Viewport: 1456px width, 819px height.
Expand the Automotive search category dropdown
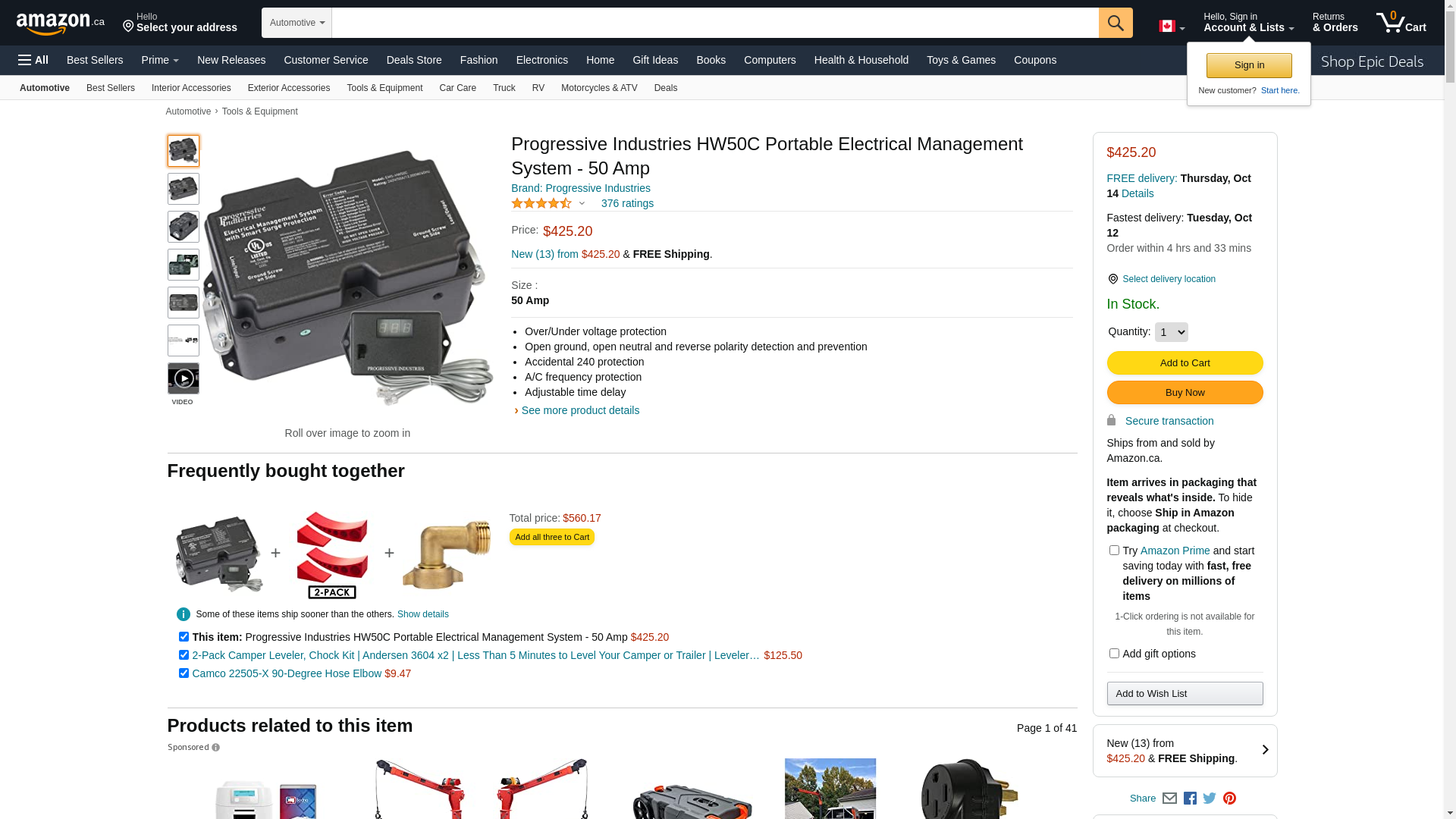[x=297, y=23]
